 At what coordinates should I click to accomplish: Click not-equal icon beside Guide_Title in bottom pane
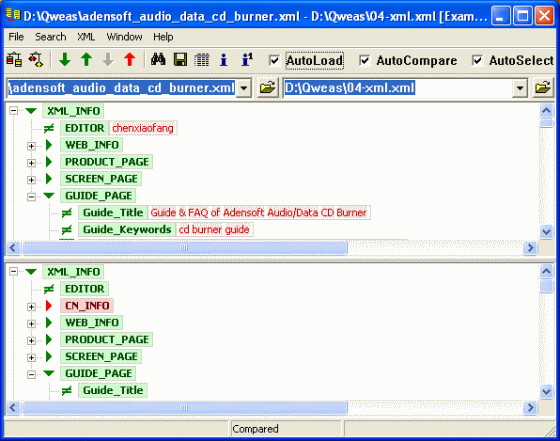pos(67,391)
